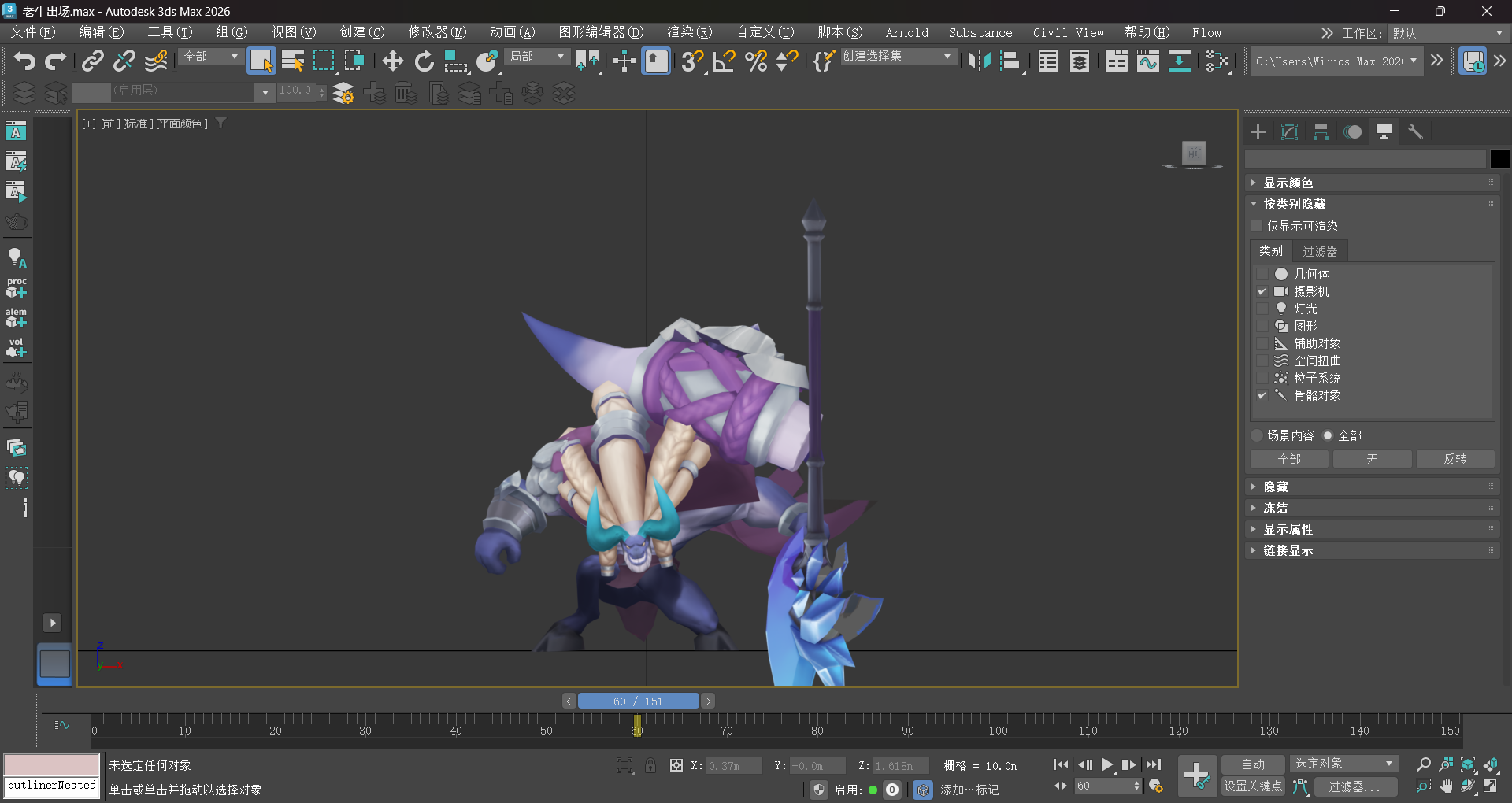Toggle the selection lock padlock icon
The width and height of the screenshot is (1512, 803).
click(x=650, y=765)
